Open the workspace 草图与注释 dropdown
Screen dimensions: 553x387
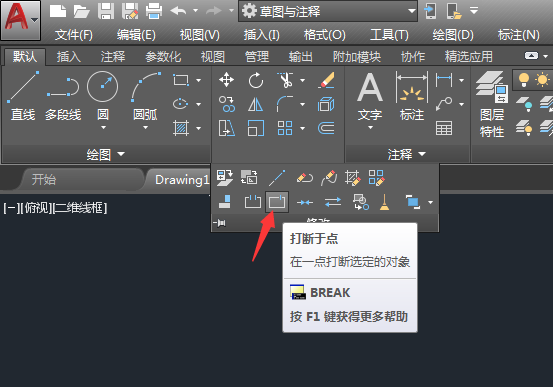pyautogui.click(x=328, y=12)
